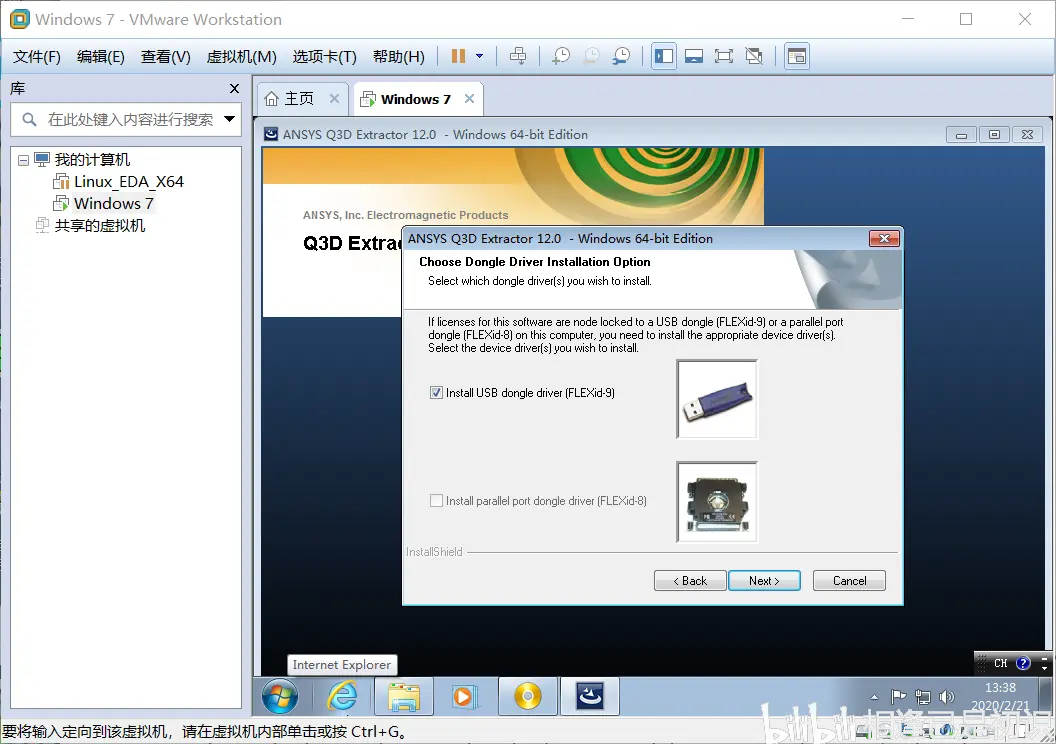Click the Action Center flag tray icon

[x=898, y=697]
